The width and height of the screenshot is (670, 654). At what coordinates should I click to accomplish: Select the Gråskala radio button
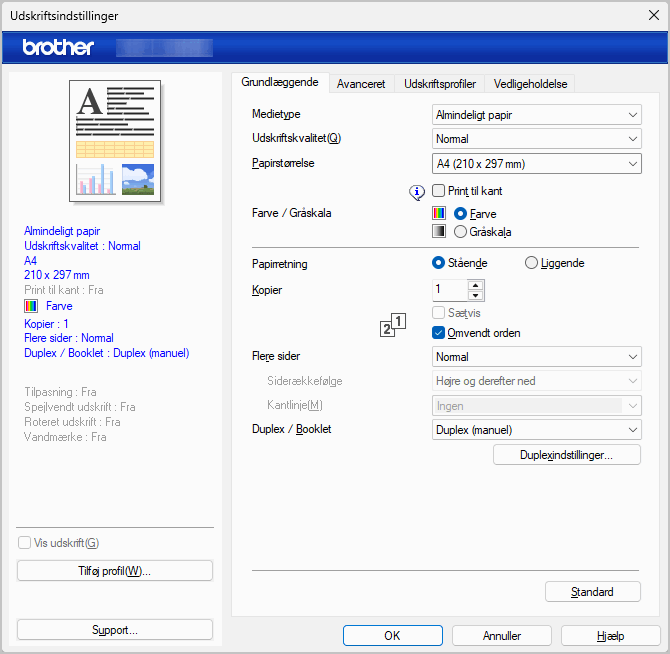click(x=460, y=232)
